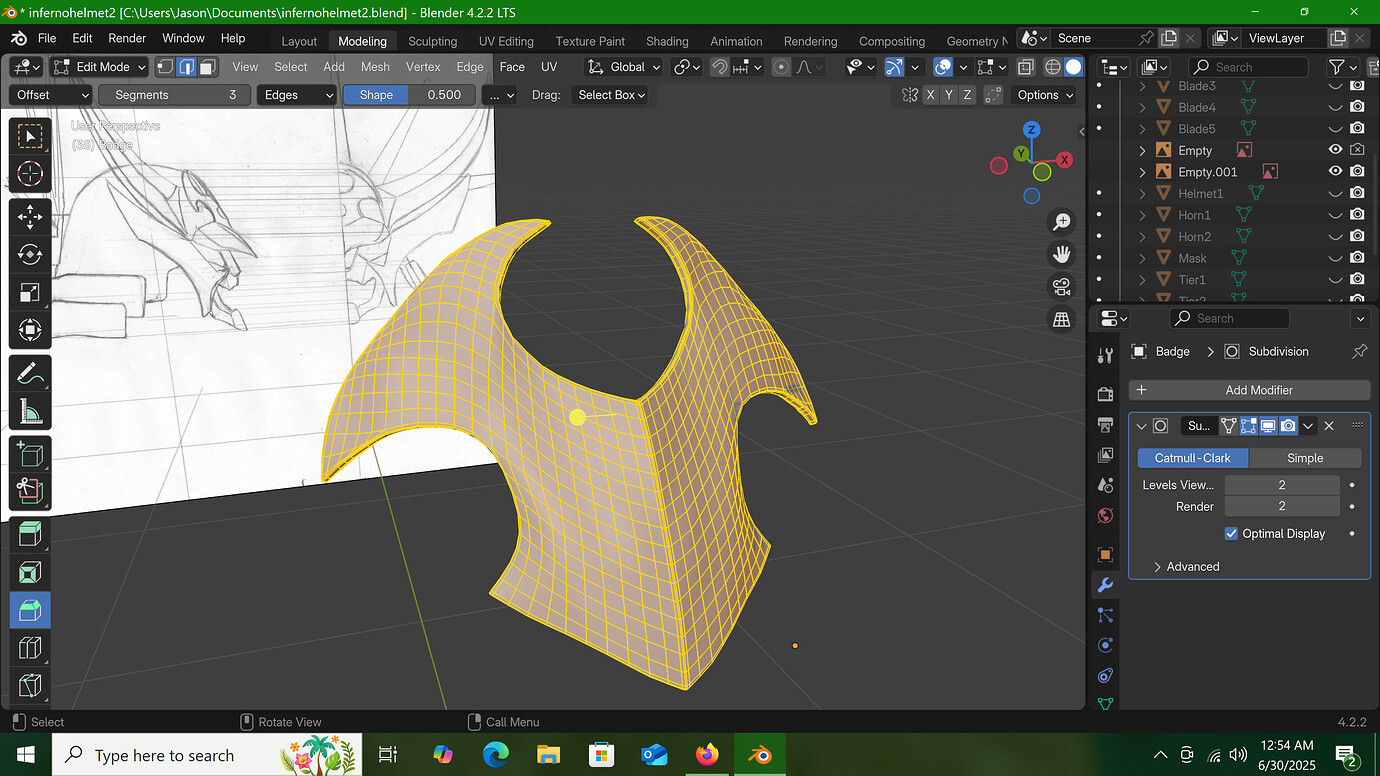Open the Edit Mode dropdown
1380x776 pixels.
pyautogui.click(x=99, y=67)
